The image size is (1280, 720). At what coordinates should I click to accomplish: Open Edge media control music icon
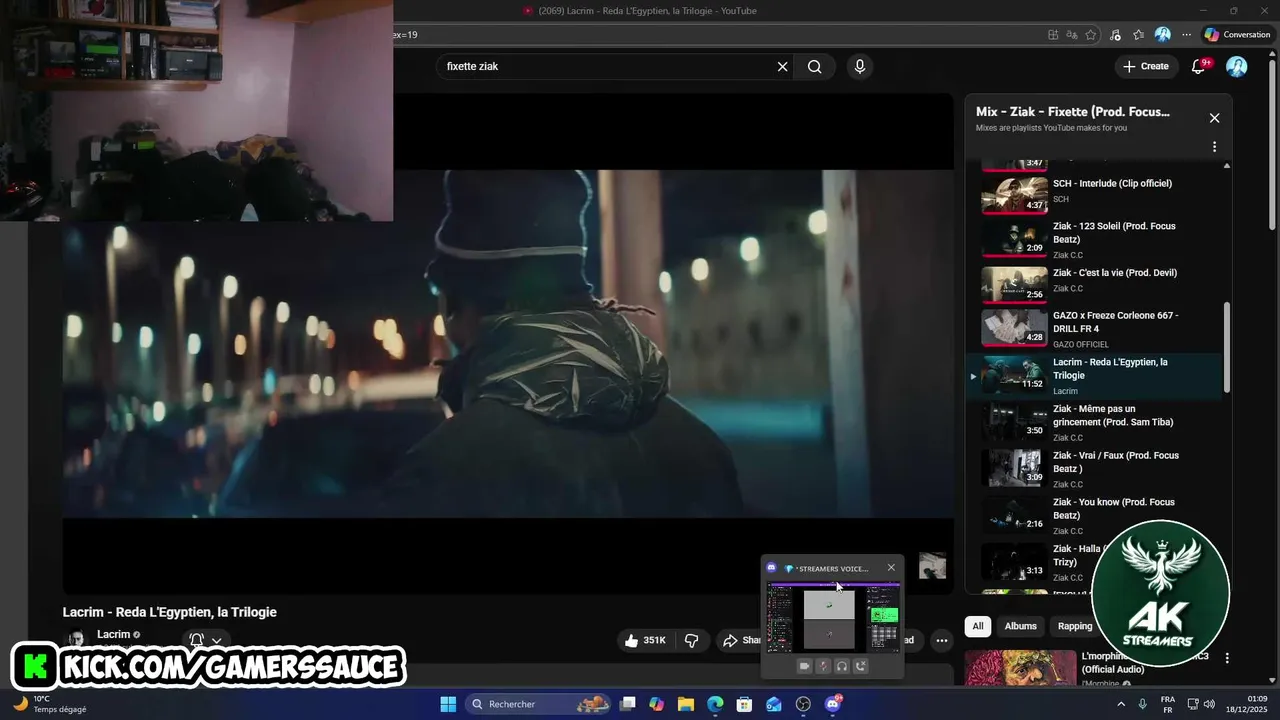pyautogui.click(x=1115, y=35)
